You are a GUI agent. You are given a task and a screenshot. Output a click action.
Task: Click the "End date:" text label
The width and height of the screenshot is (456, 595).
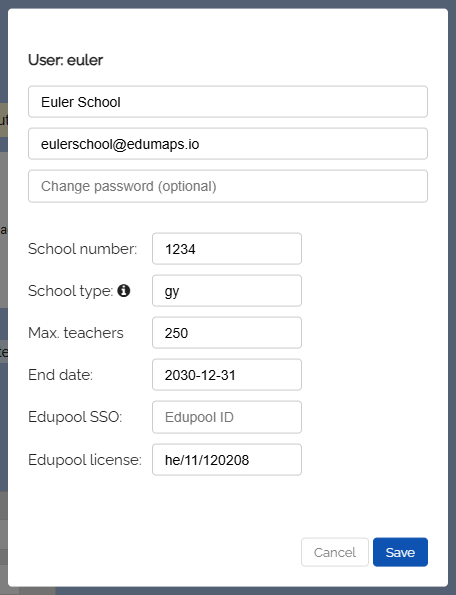[60, 375]
